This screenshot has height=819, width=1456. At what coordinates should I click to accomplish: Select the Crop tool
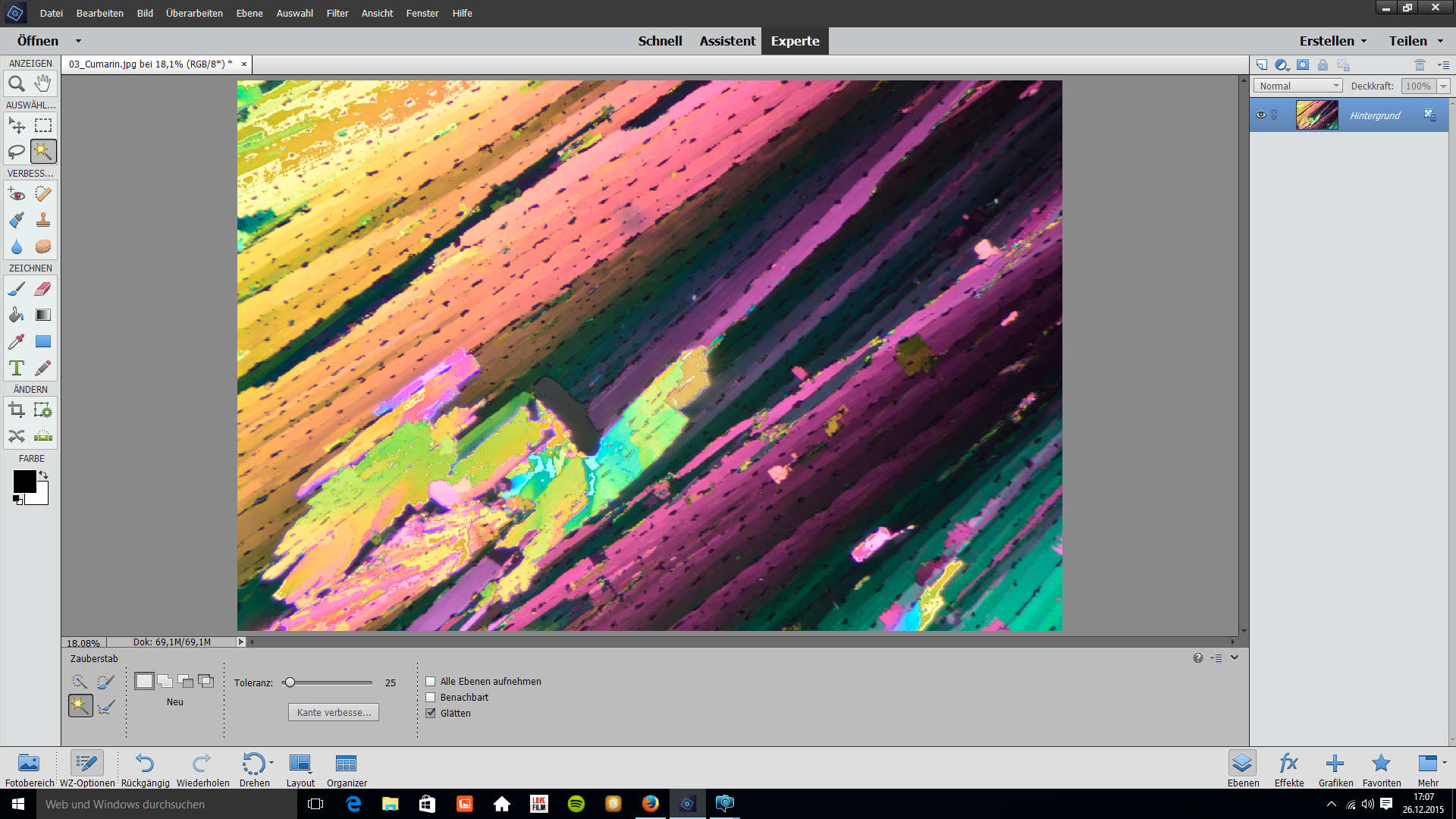pos(17,410)
